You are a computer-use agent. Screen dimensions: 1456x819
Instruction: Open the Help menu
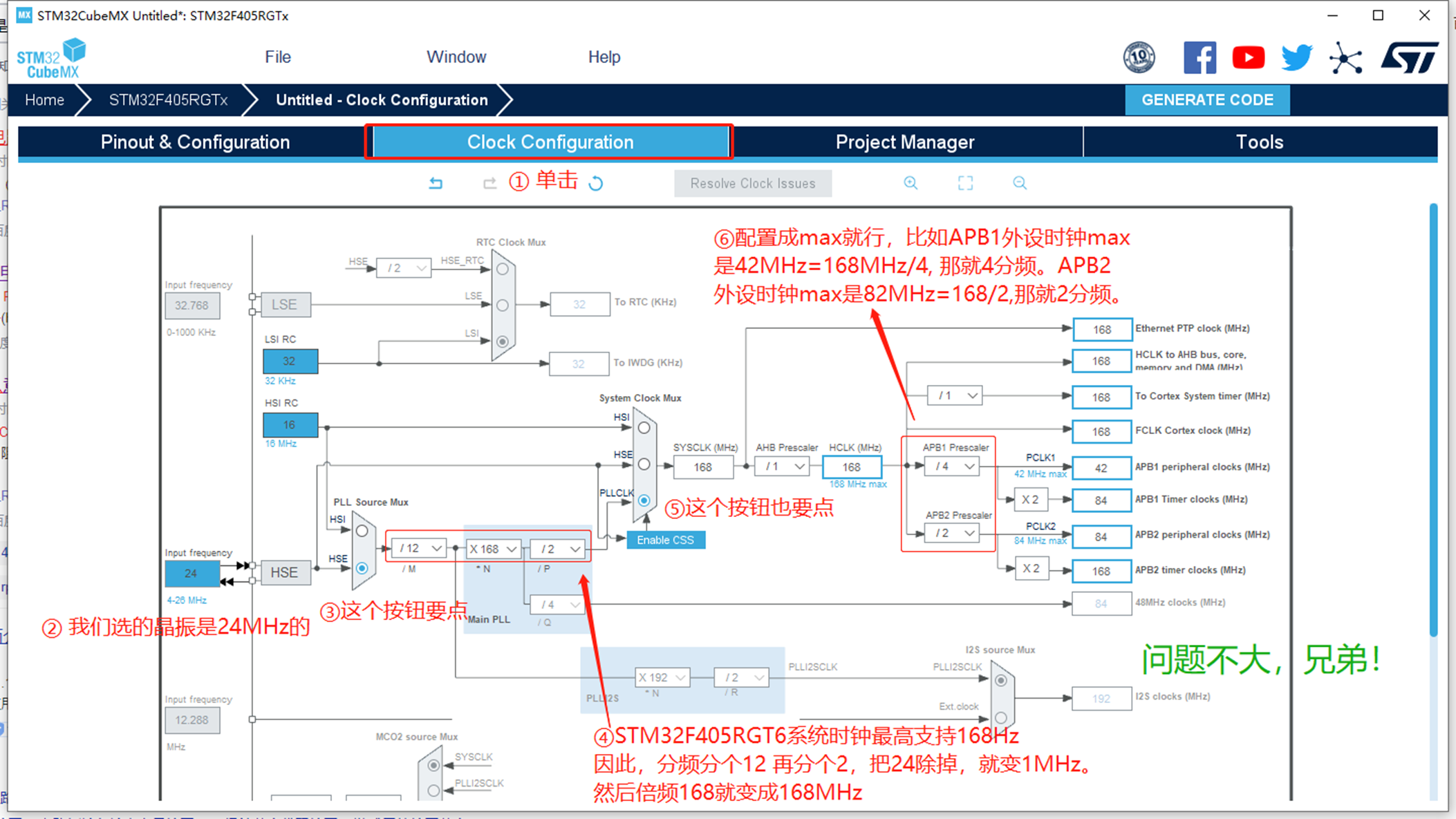[x=604, y=57]
